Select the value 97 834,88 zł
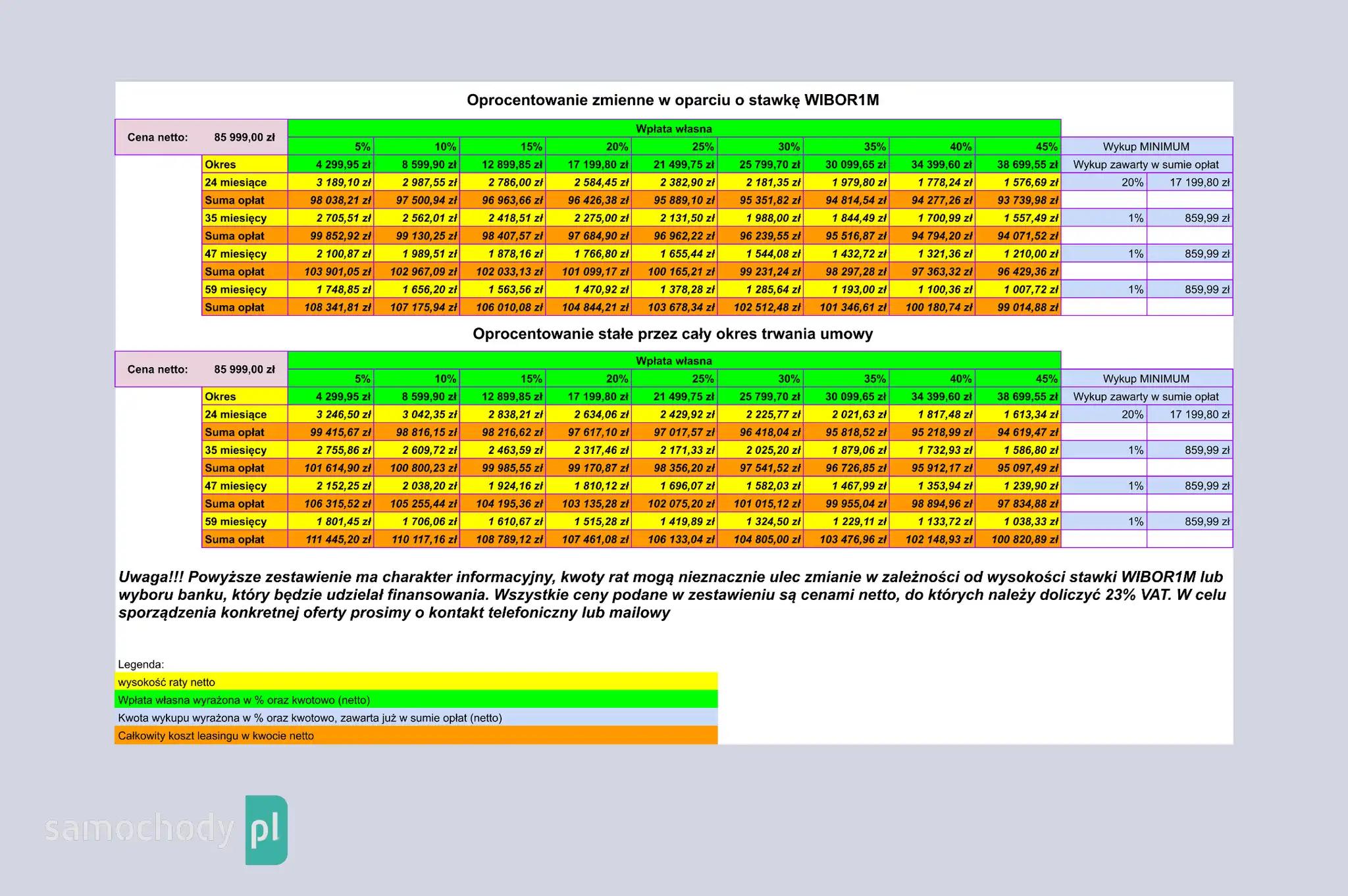Screen dimensions: 1348x896 tap(1018, 503)
